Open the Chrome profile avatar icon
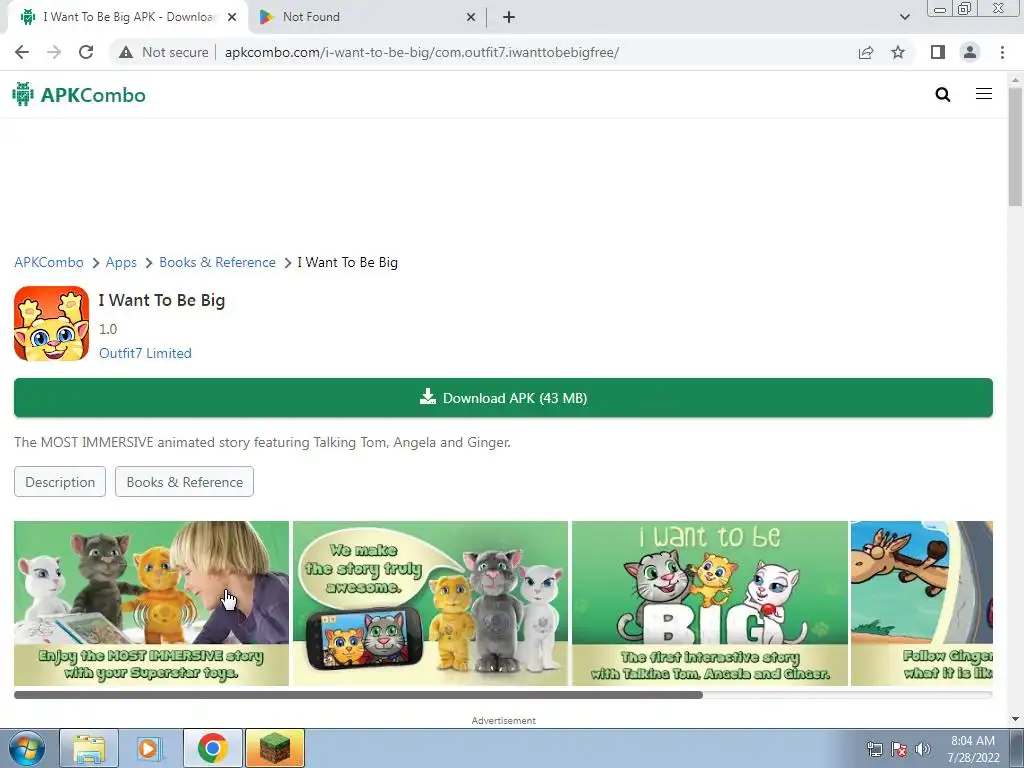The image size is (1024, 768). [x=970, y=52]
